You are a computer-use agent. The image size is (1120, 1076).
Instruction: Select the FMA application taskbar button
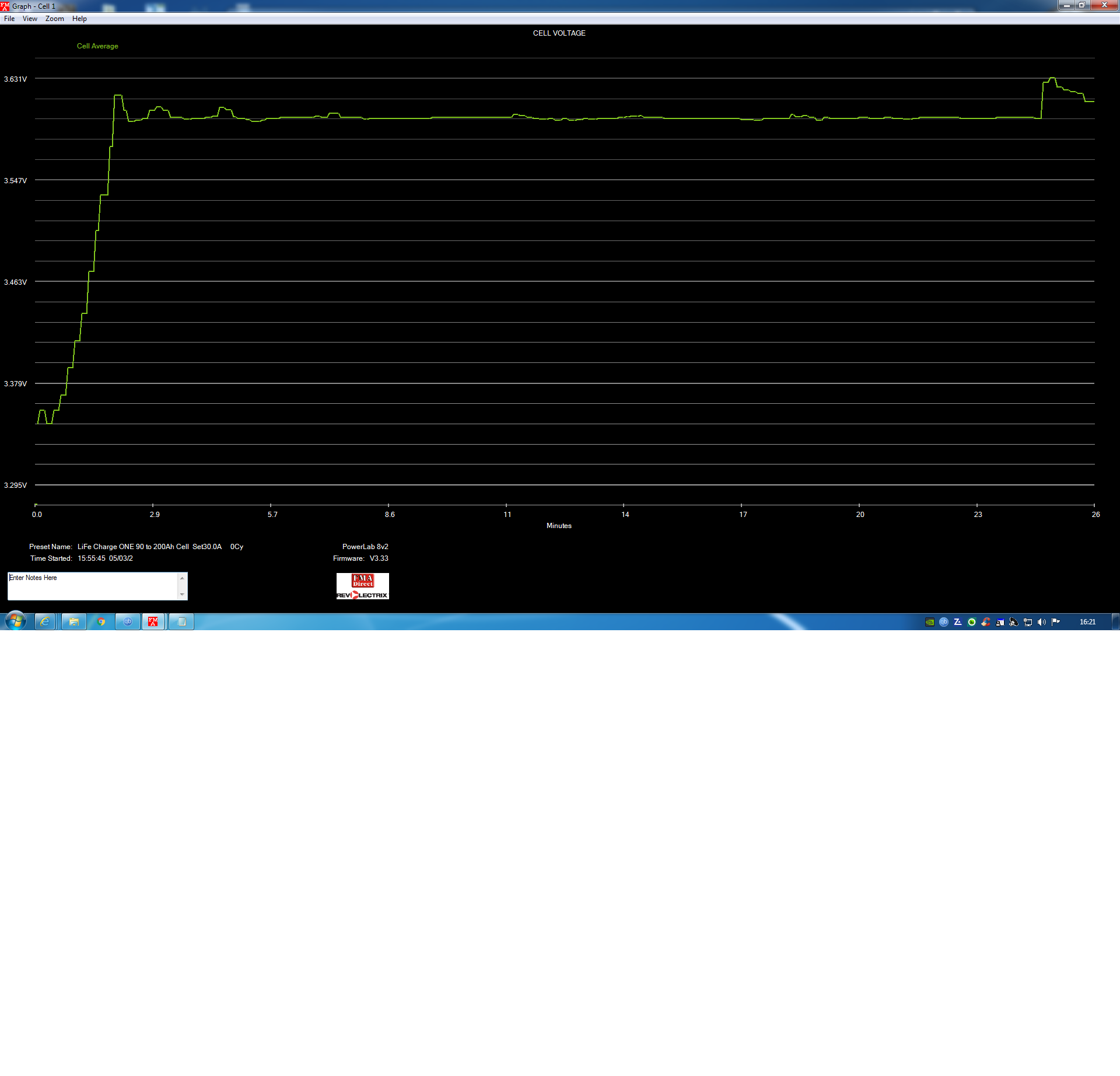click(153, 622)
